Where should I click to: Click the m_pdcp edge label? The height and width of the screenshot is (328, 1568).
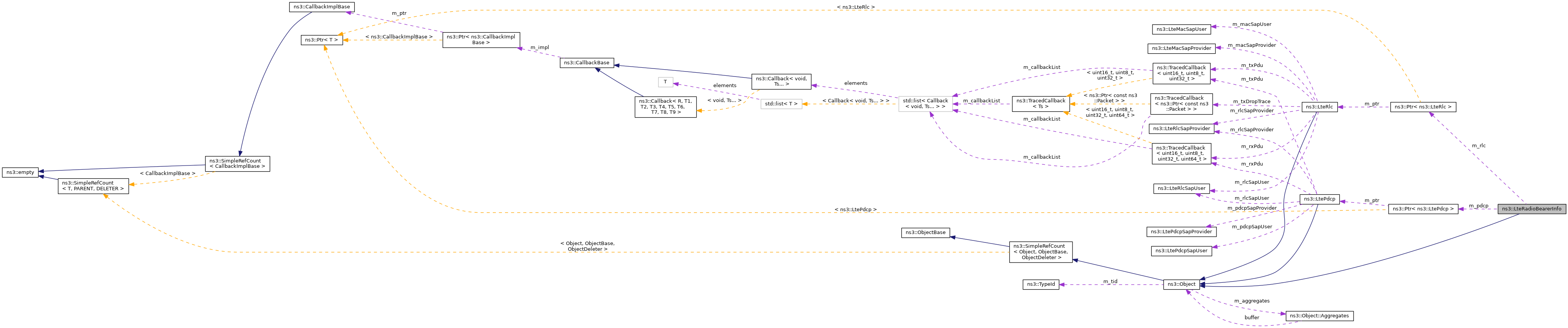click(1478, 206)
